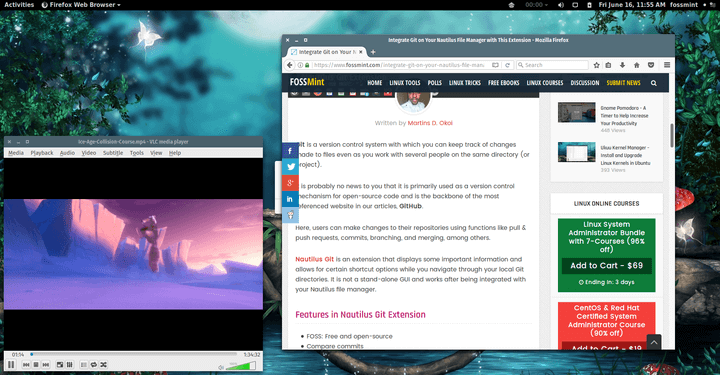Screen dimensions: 720x375
Task: Pause VLC playback with the pause button
Action: click(11, 364)
